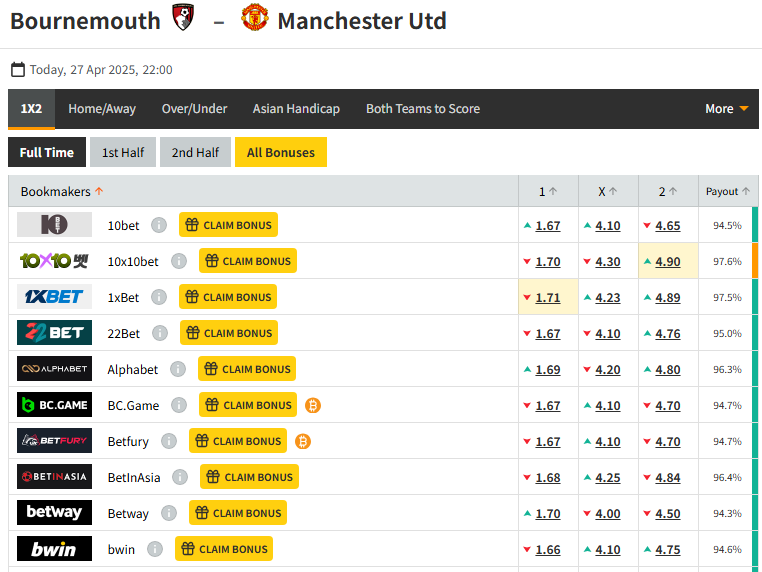Open the 1xBet bookmaker logo

pos(54,297)
